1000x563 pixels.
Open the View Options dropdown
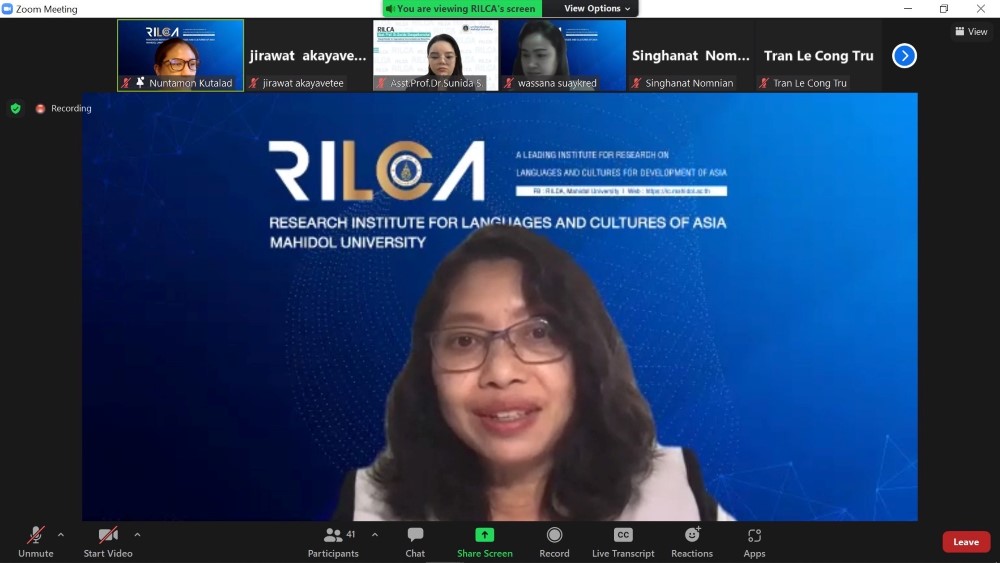coord(597,8)
